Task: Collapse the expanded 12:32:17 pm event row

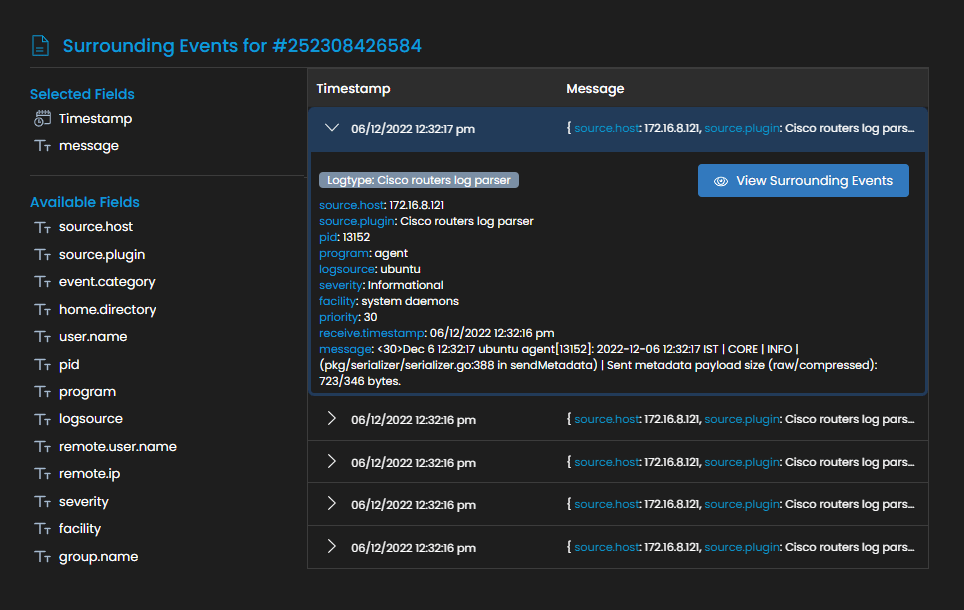Action: coord(332,128)
